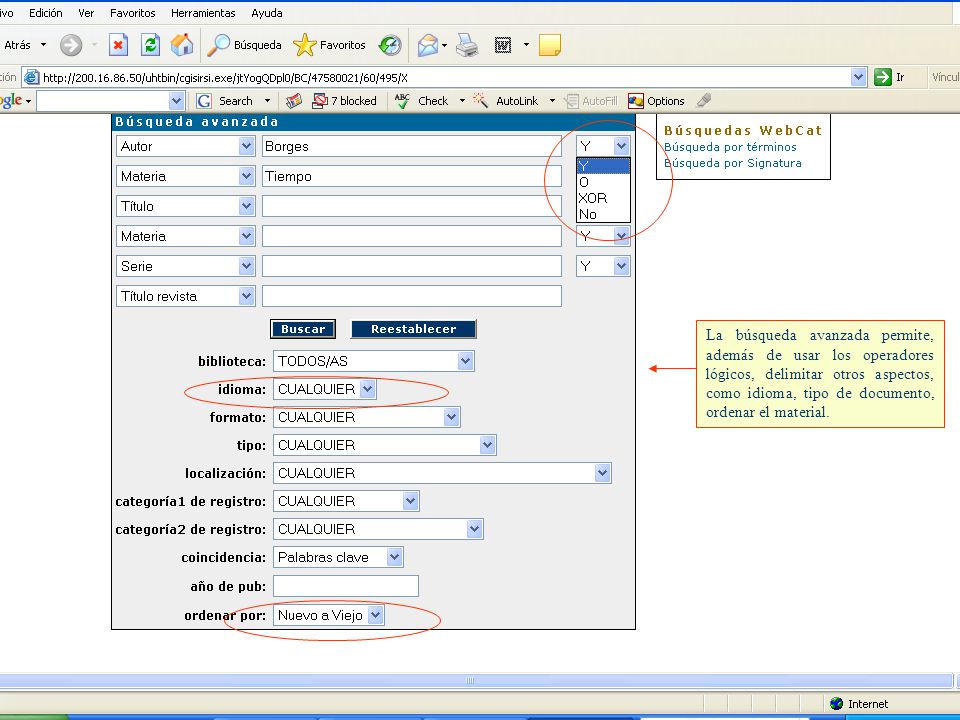Image resolution: width=960 pixels, height=720 pixels.
Task: Select the XOR operator in open list
Action: 603,198
